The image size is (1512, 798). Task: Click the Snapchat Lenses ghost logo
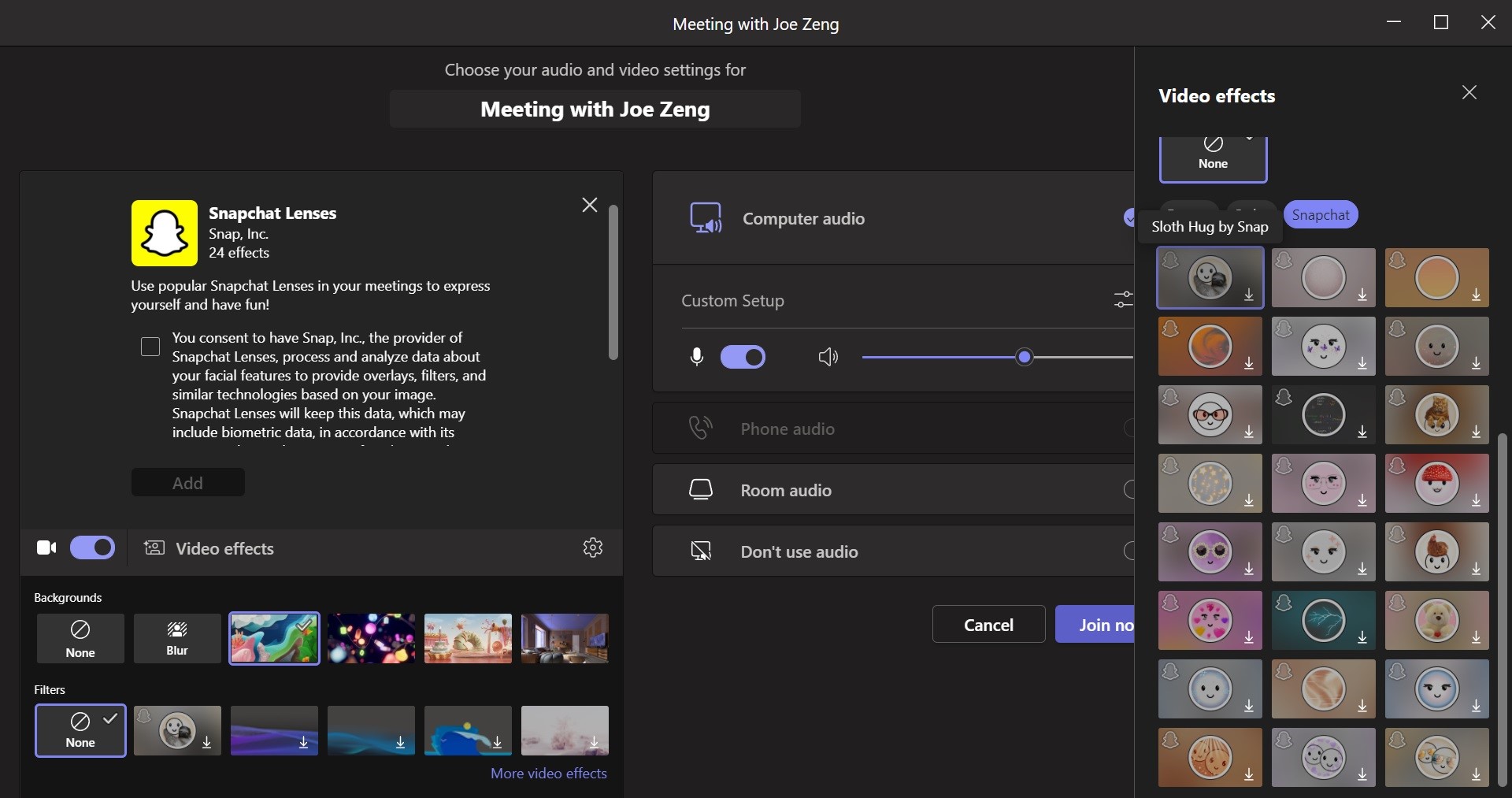tap(165, 233)
